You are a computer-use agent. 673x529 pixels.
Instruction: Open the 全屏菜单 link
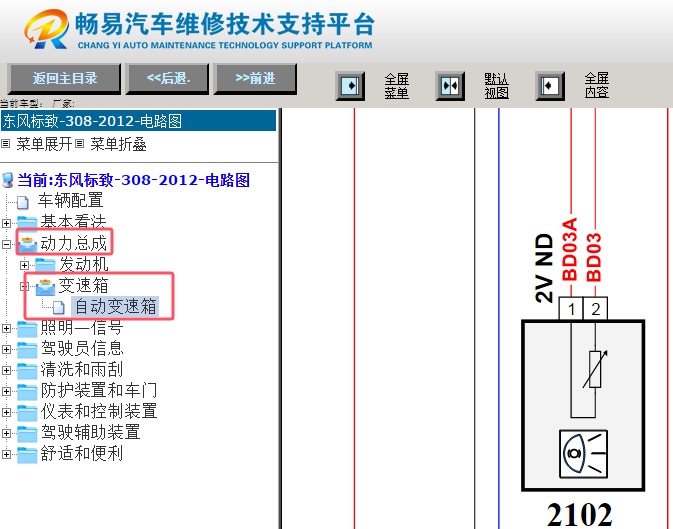point(396,86)
